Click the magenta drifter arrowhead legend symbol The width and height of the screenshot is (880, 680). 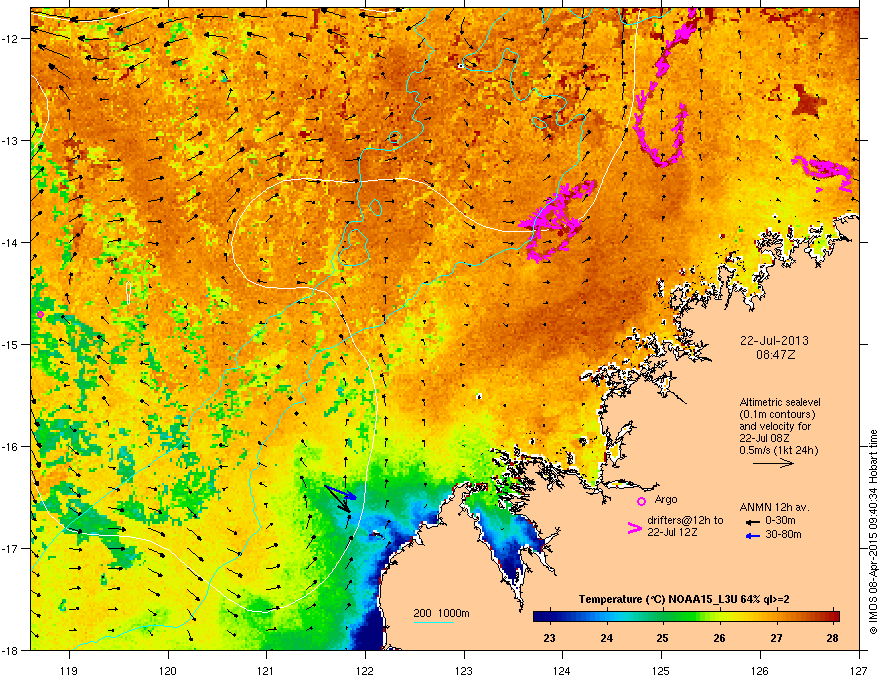[634, 527]
